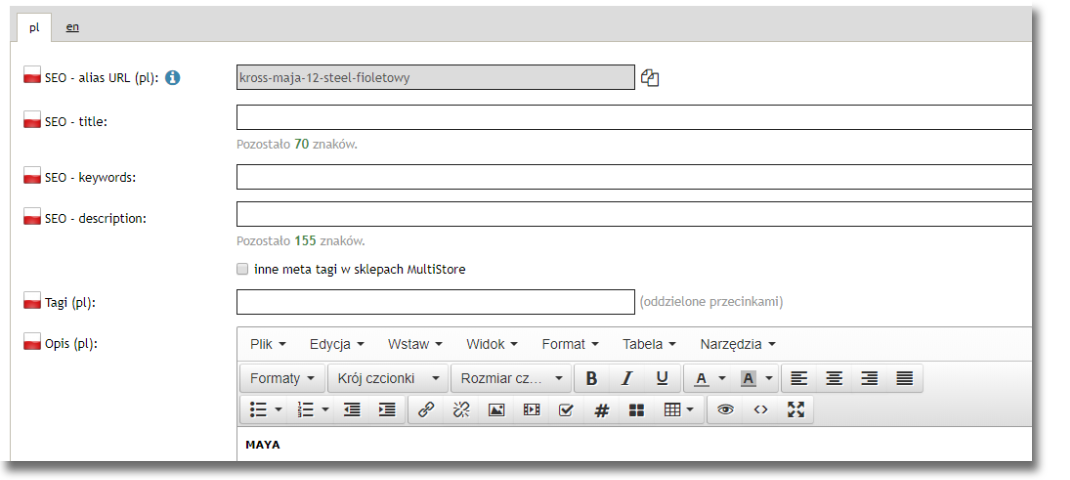The width and height of the screenshot is (1070, 480).
Task: Click the hash anchor icon in toolbar
Action: [601, 410]
